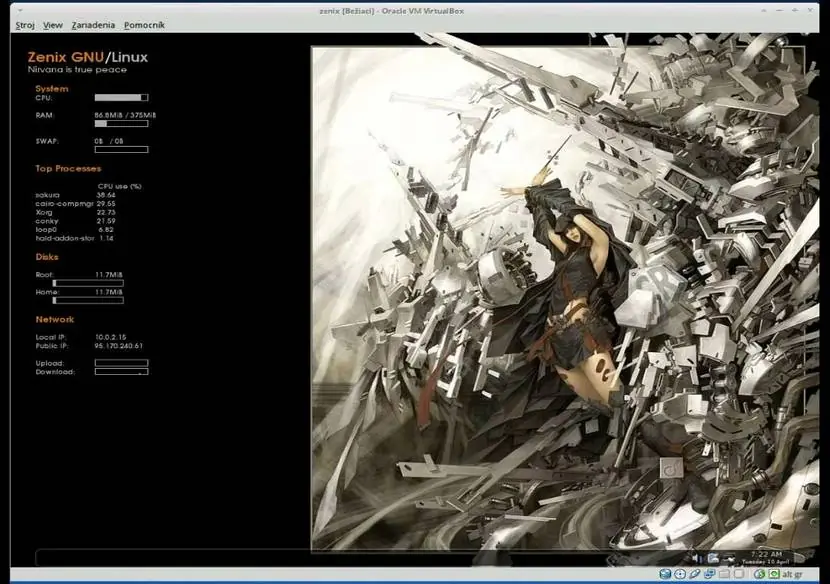Click the loop0 process row

point(75,229)
